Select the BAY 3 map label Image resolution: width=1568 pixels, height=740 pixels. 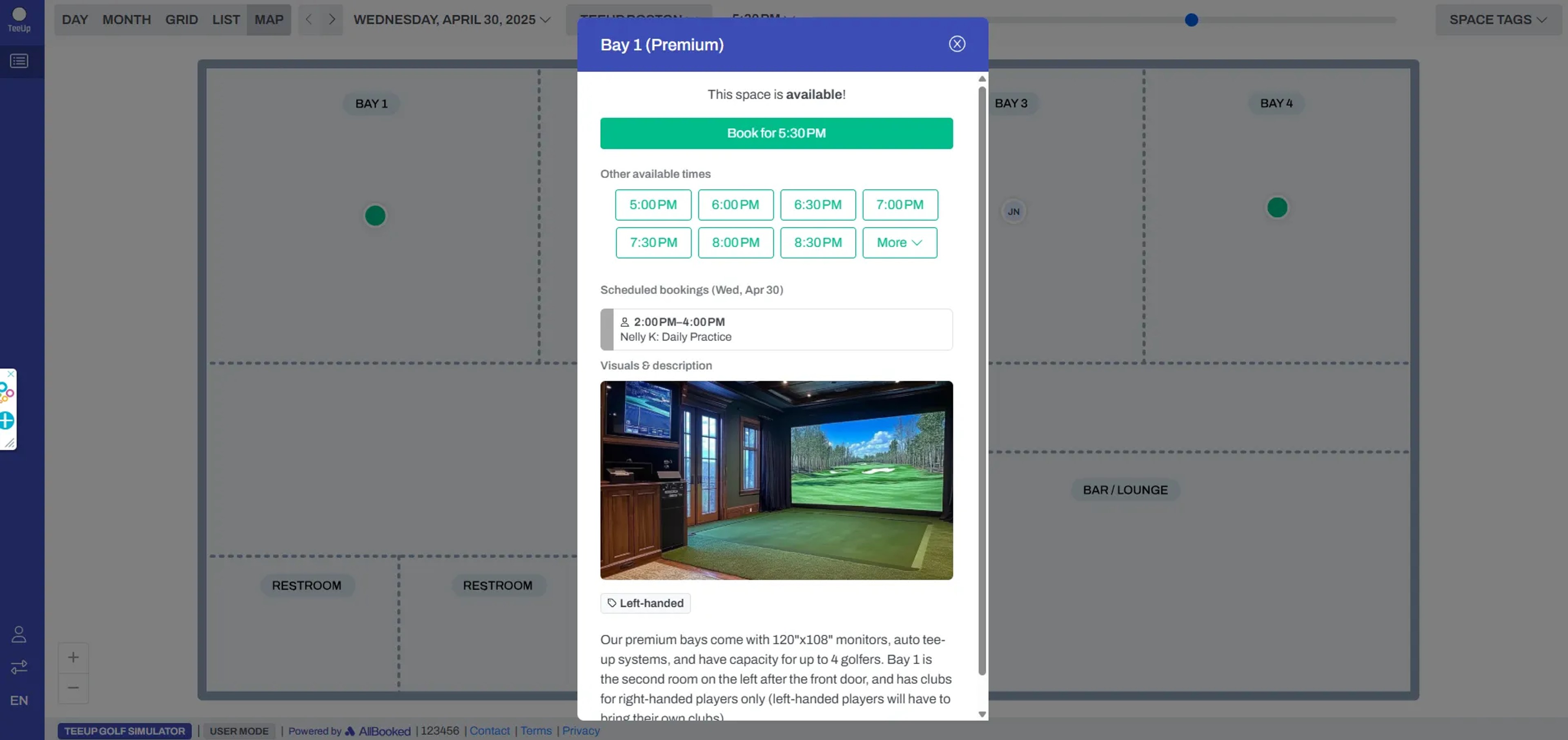point(1011,103)
